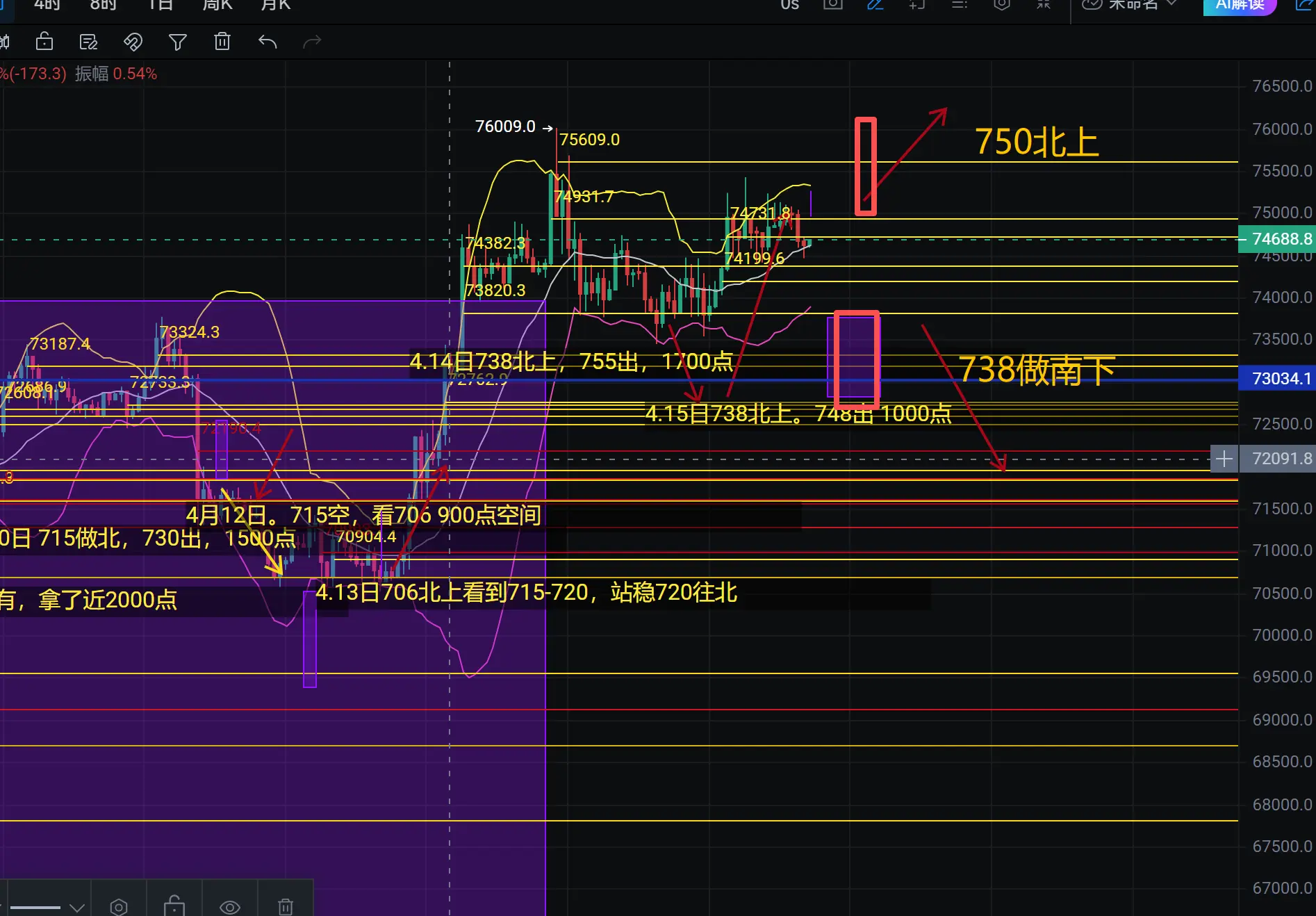Toggle drawing visibility eye icon
This screenshot has height=916, width=1316.
pos(230,907)
